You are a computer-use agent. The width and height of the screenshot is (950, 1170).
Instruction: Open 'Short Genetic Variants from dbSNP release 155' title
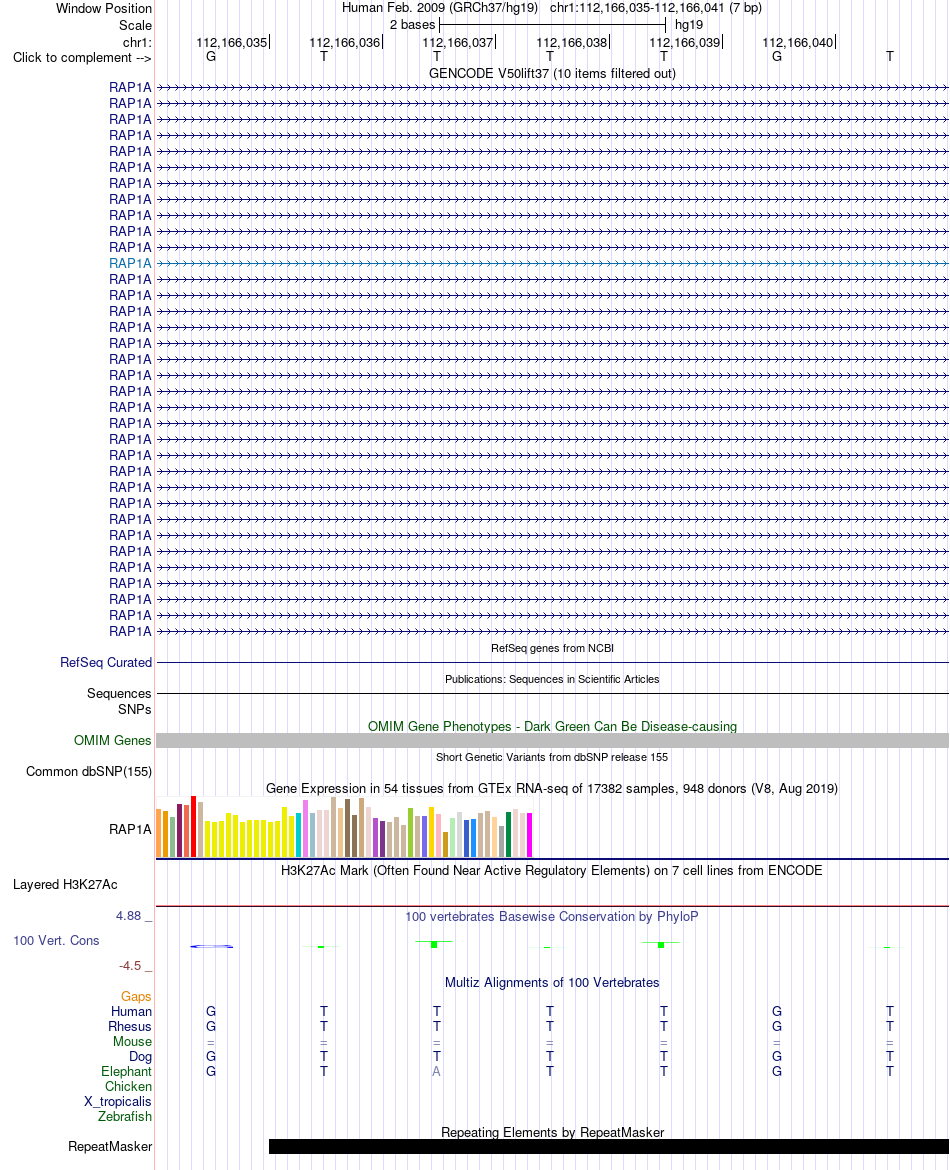click(x=552, y=757)
